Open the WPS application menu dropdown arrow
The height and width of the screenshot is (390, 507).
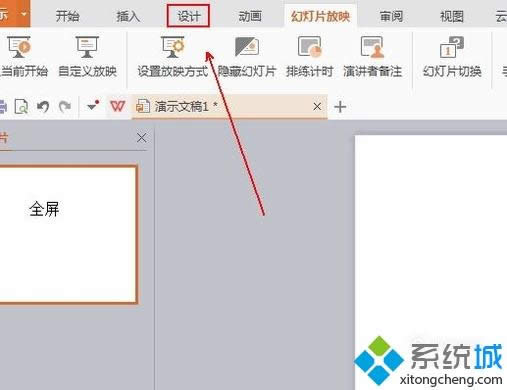(24, 14)
